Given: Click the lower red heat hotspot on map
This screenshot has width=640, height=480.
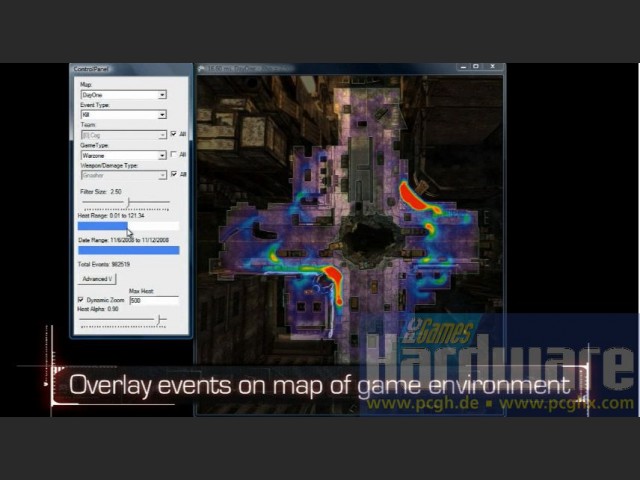Looking at the screenshot, I should click(334, 278).
